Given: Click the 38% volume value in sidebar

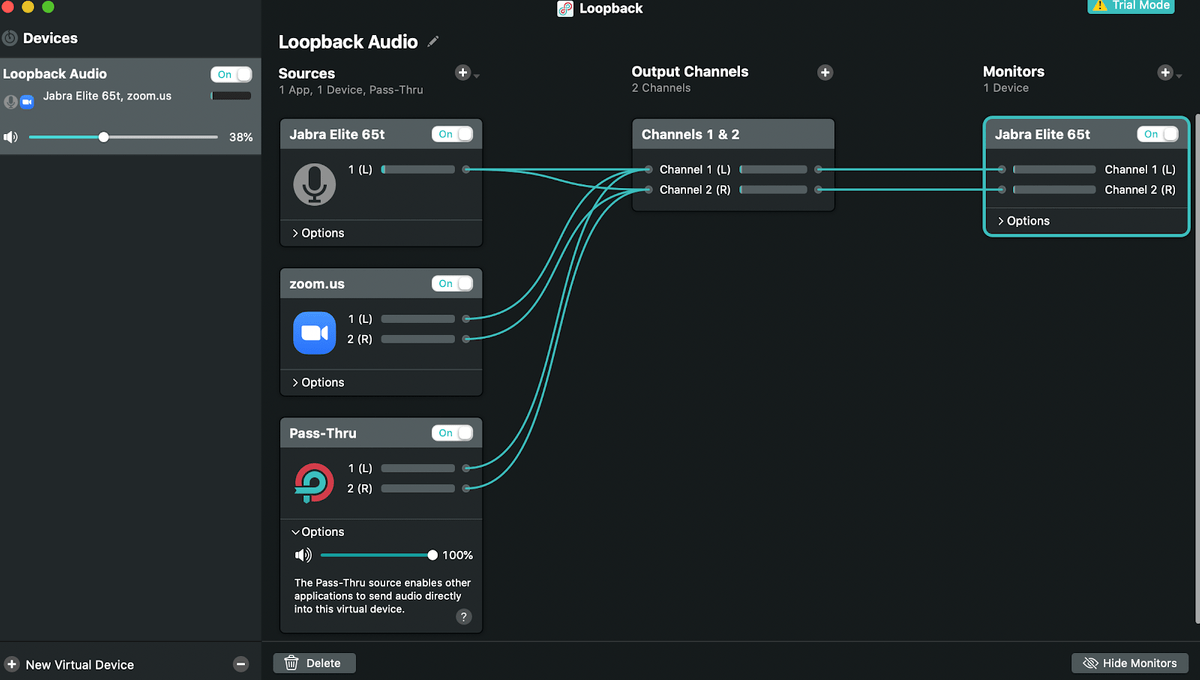Looking at the screenshot, I should click(x=241, y=137).
